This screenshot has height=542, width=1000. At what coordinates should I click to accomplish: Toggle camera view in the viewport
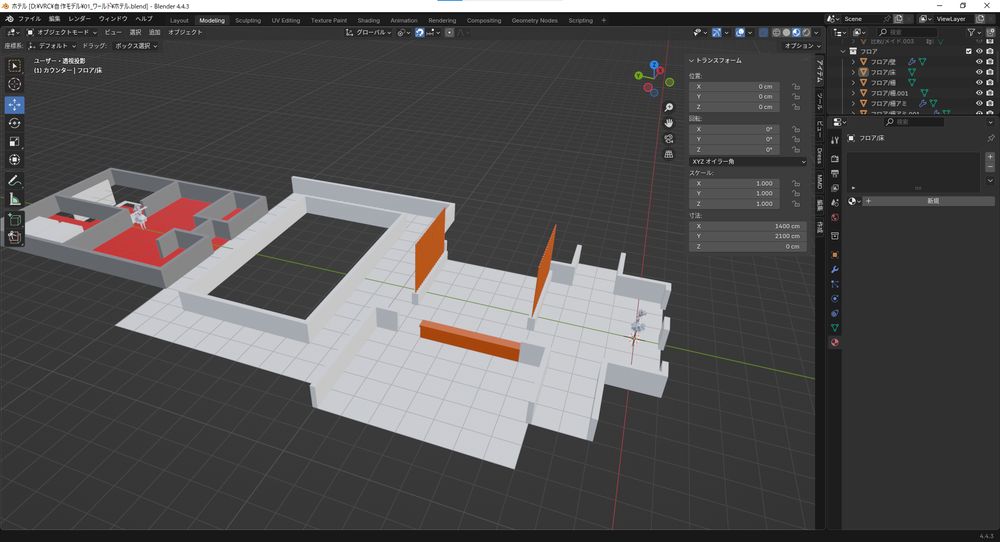(x=669, y=138)
